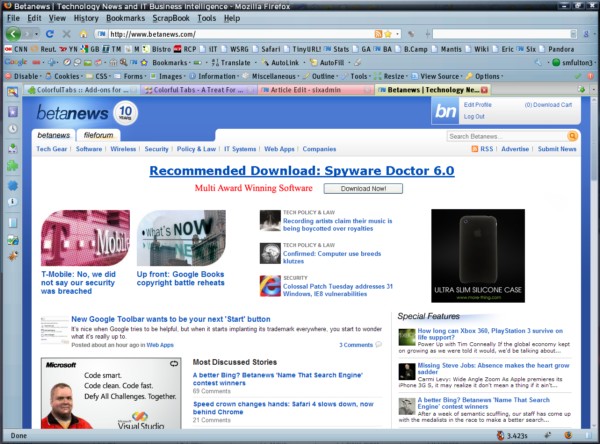
Task: Switch to the ColorfulTabs :: Add-ons tab
Action: pyautogui.click(x=81, y=90)
